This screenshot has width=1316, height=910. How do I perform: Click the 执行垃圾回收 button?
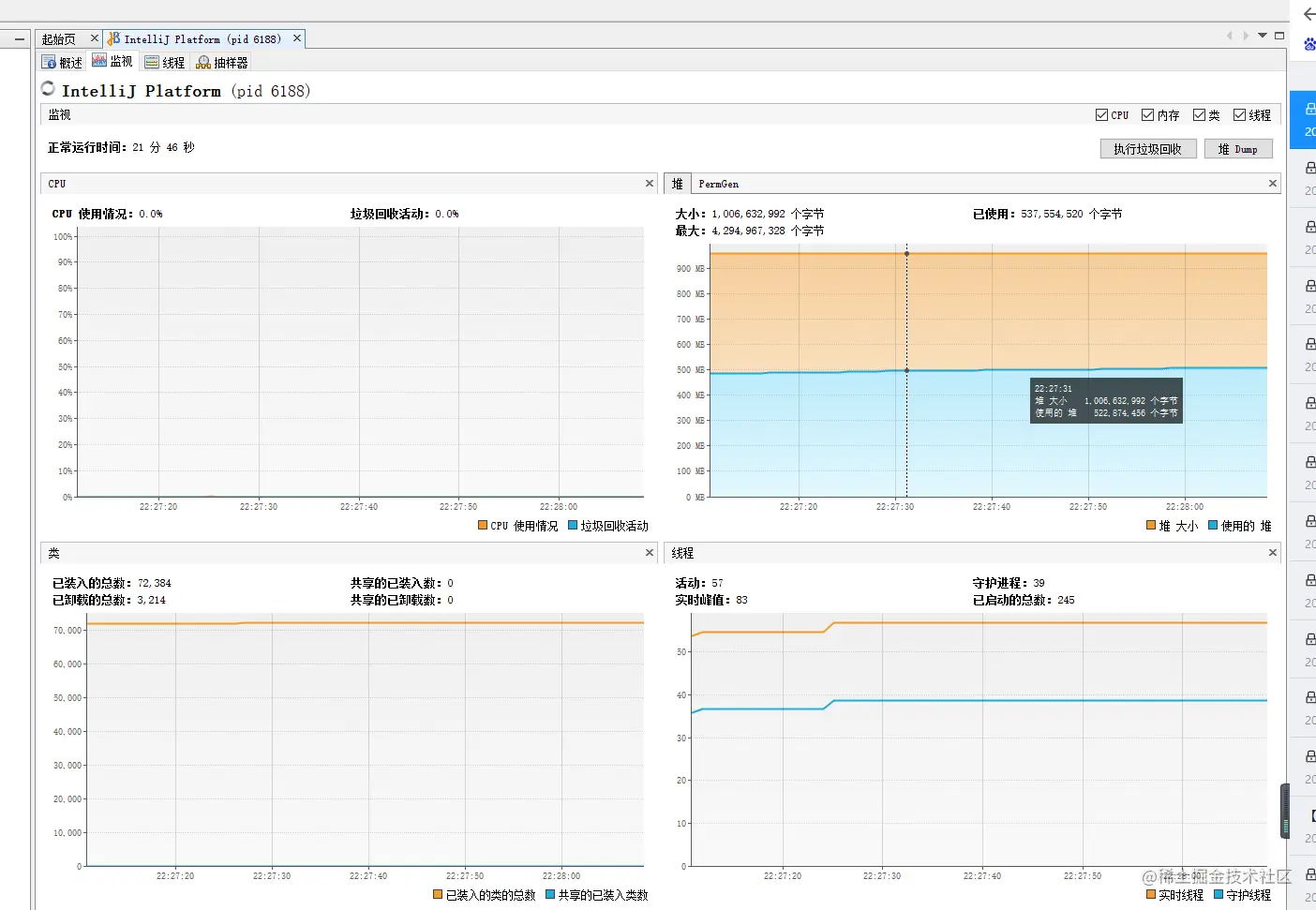point(1147,149)
